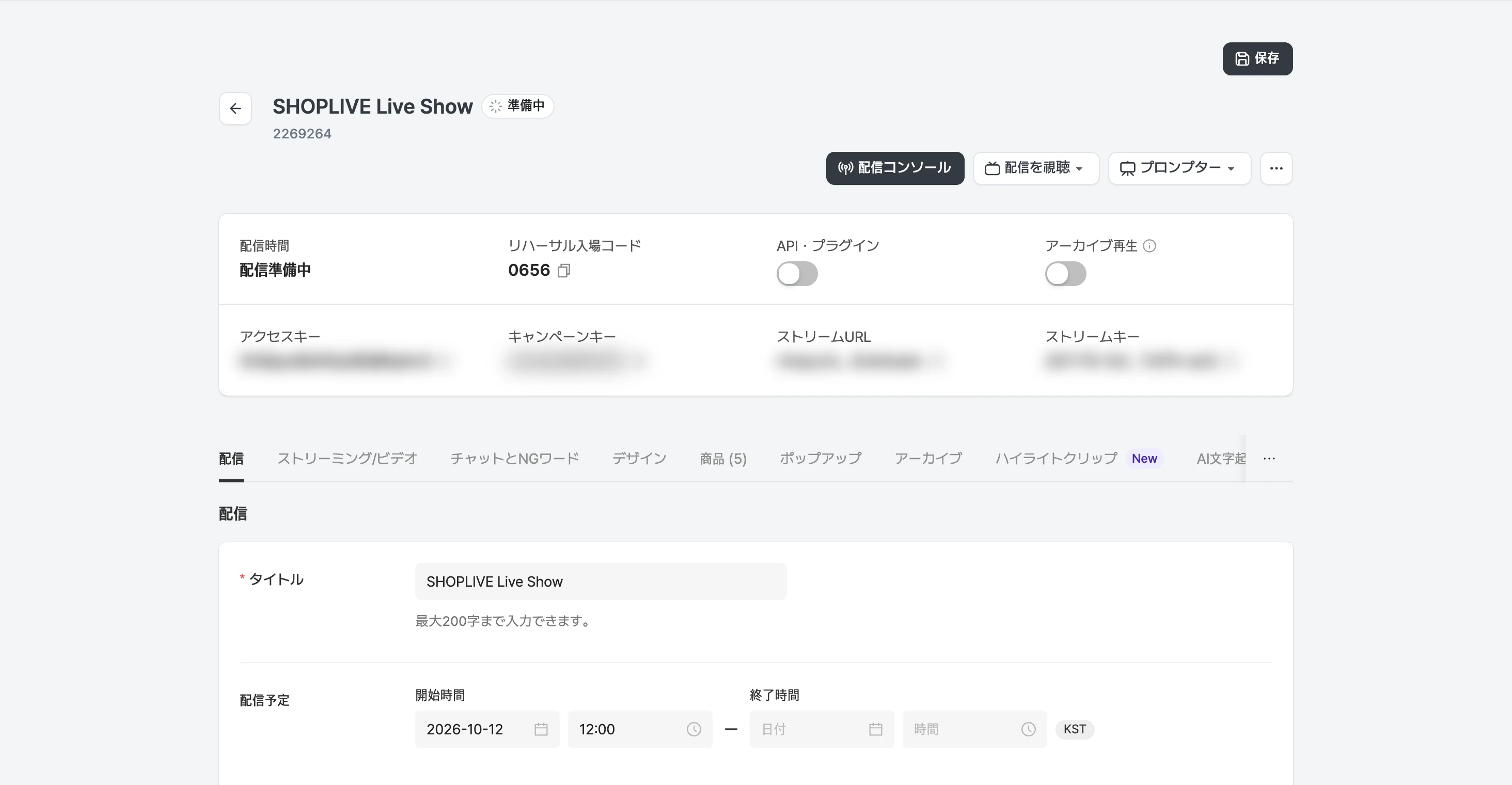Viewport: 1512px width, 785px height.
Task: Expand the プロンプター dropdown
Action: (x=1179, y=168)
